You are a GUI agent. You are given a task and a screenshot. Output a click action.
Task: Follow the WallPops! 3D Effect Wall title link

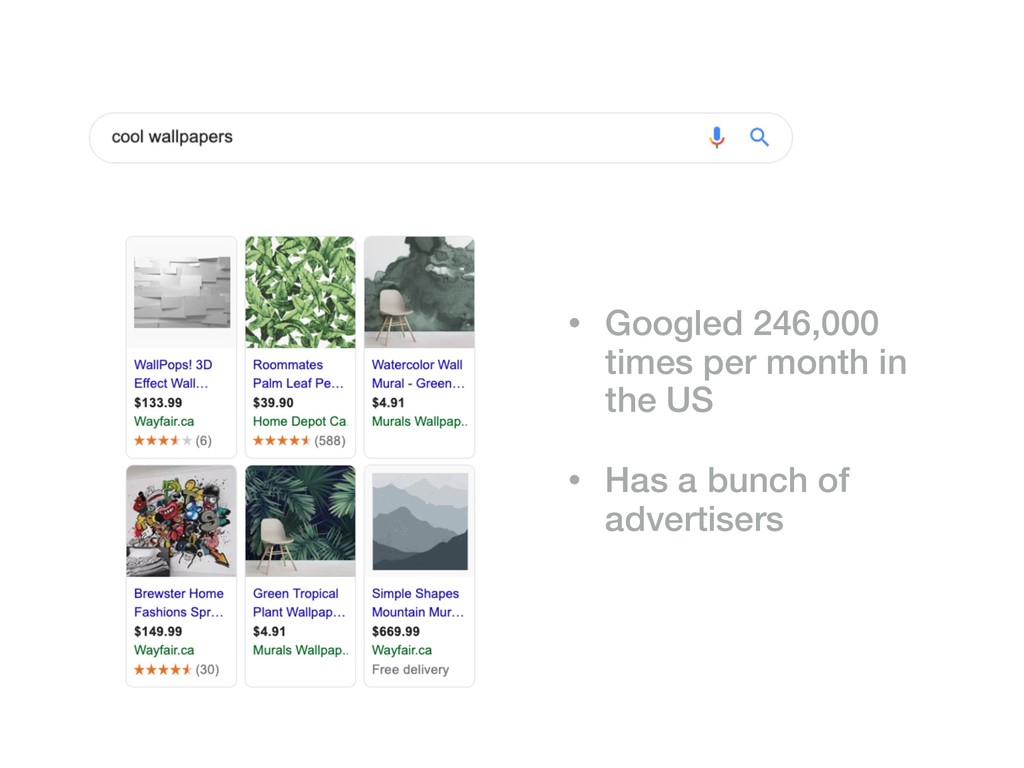pyautogui.click(x=172, y=374)
